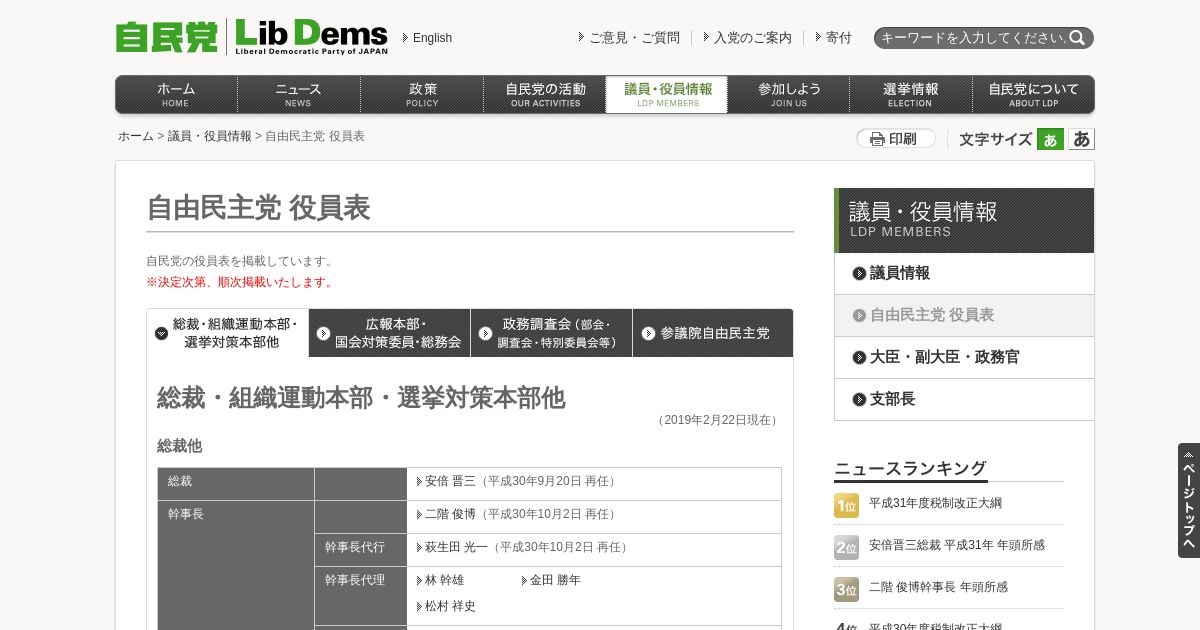Open the 政策 POLICY navigation item
The width and height of the screenshot is (1200, 630).
click(422, 94)
